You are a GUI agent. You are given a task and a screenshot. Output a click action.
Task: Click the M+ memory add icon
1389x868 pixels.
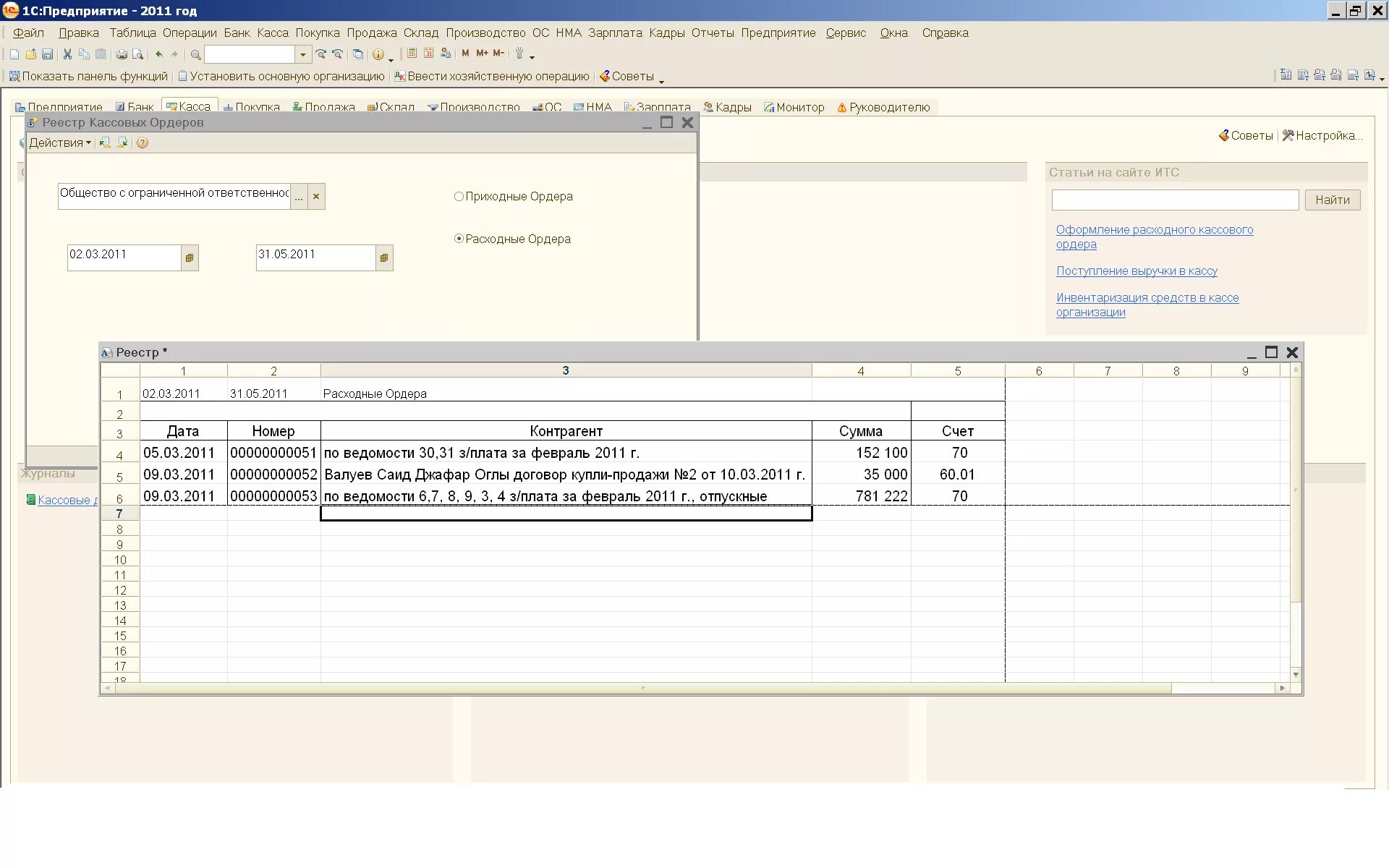[482, 54]
